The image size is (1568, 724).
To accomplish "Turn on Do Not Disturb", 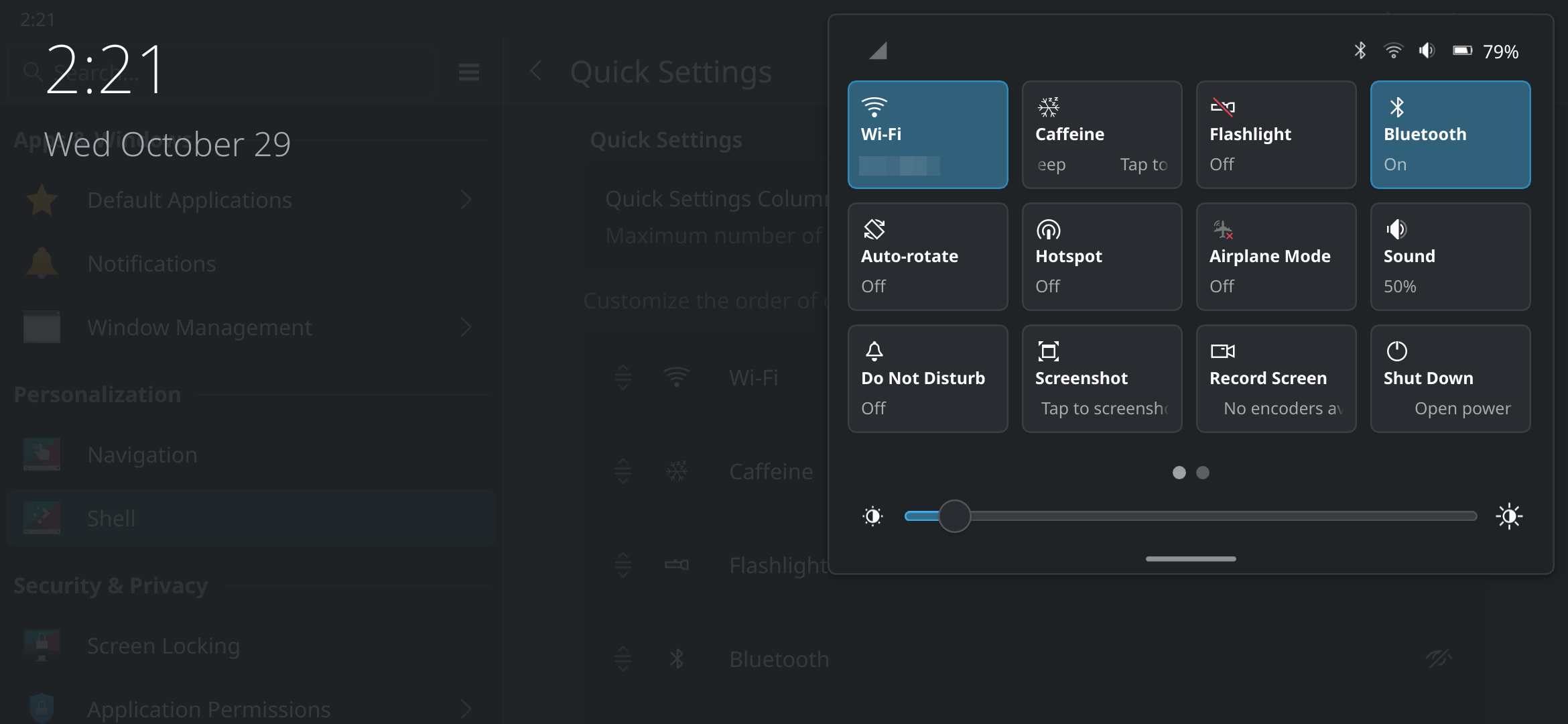I will pyautogui.click(x=928, y=378).
